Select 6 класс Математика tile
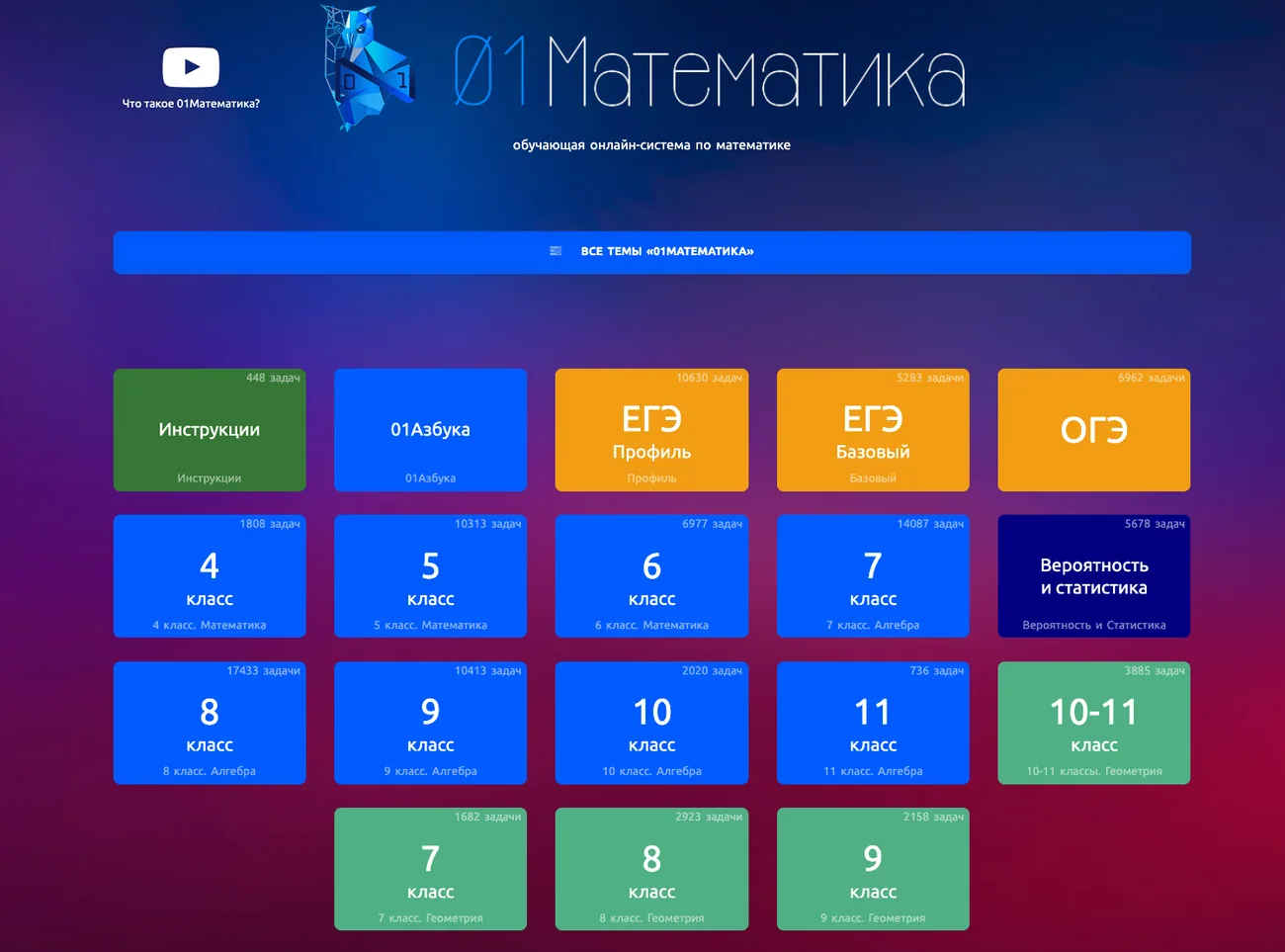 coord(651,576)
